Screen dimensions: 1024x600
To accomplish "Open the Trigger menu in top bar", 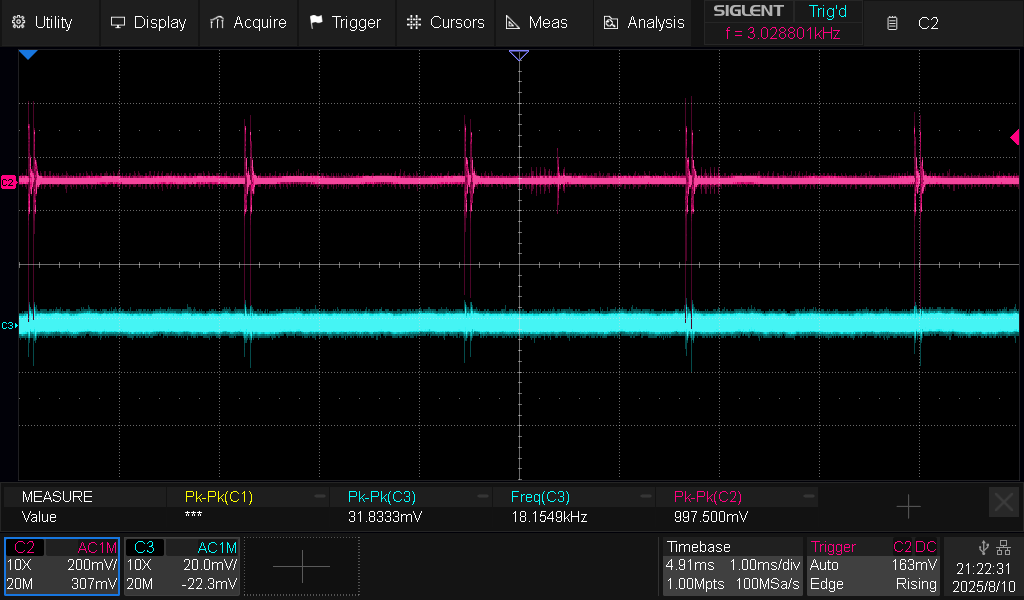I will coord(345,22).
